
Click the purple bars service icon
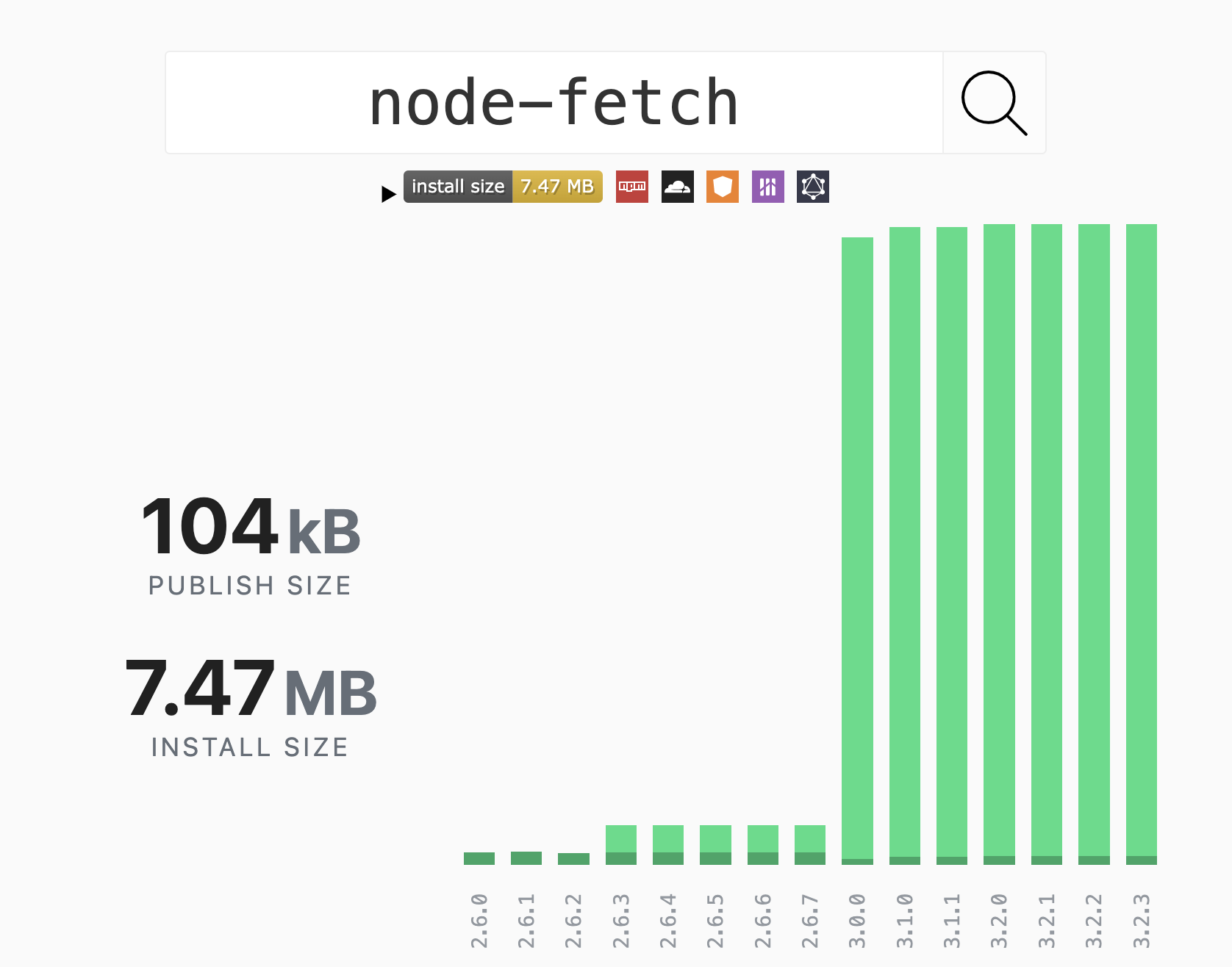pos(767,187)
